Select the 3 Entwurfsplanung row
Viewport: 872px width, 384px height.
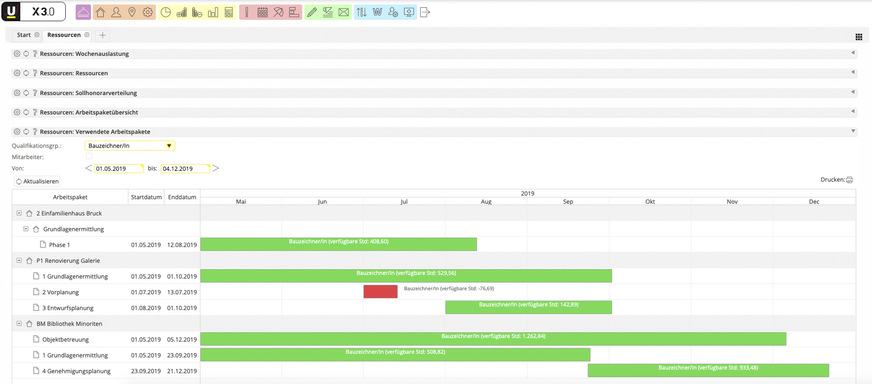pyautogui.click(x=106, y=308)
